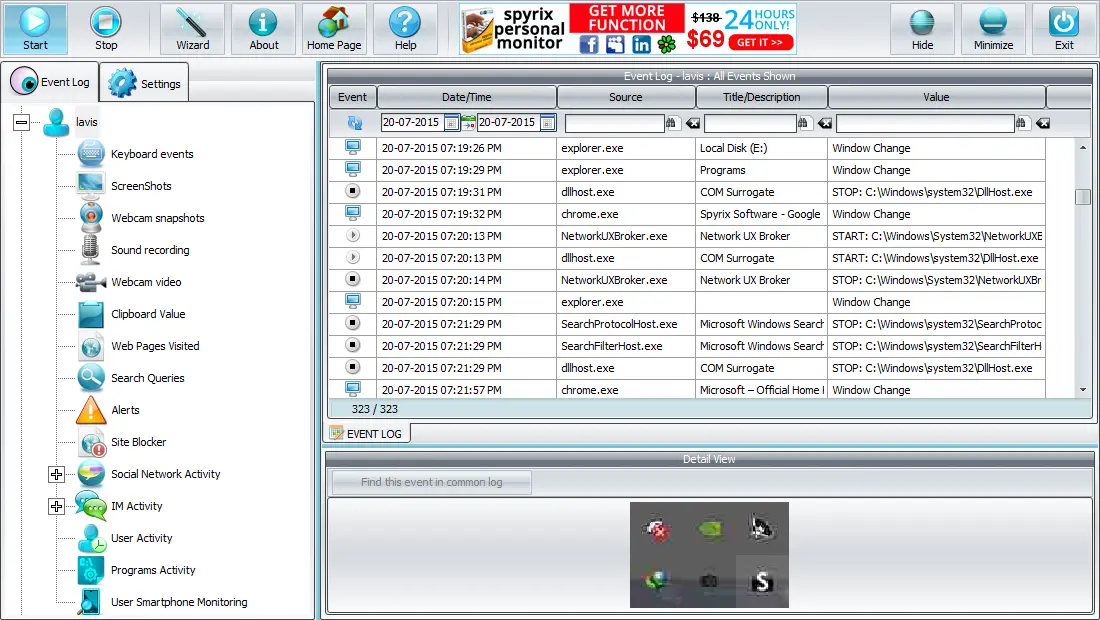Screen dimensions: 1100x620
Task: Clear the Title/Description filter
Action: coord(825,123)
